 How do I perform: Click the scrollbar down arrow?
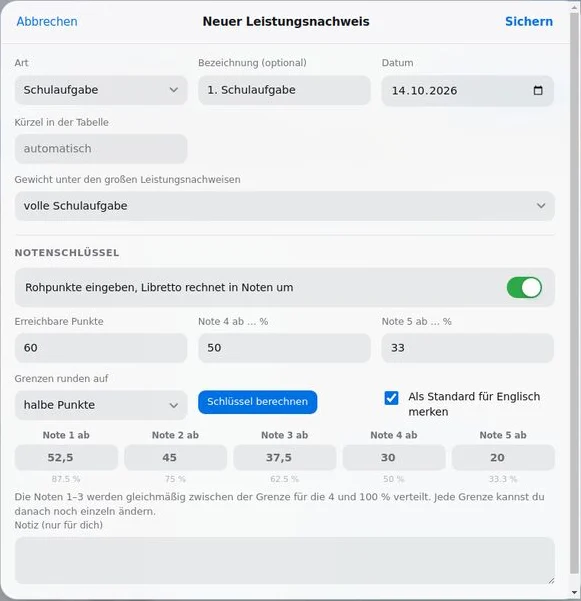click(x=574, y=593)
